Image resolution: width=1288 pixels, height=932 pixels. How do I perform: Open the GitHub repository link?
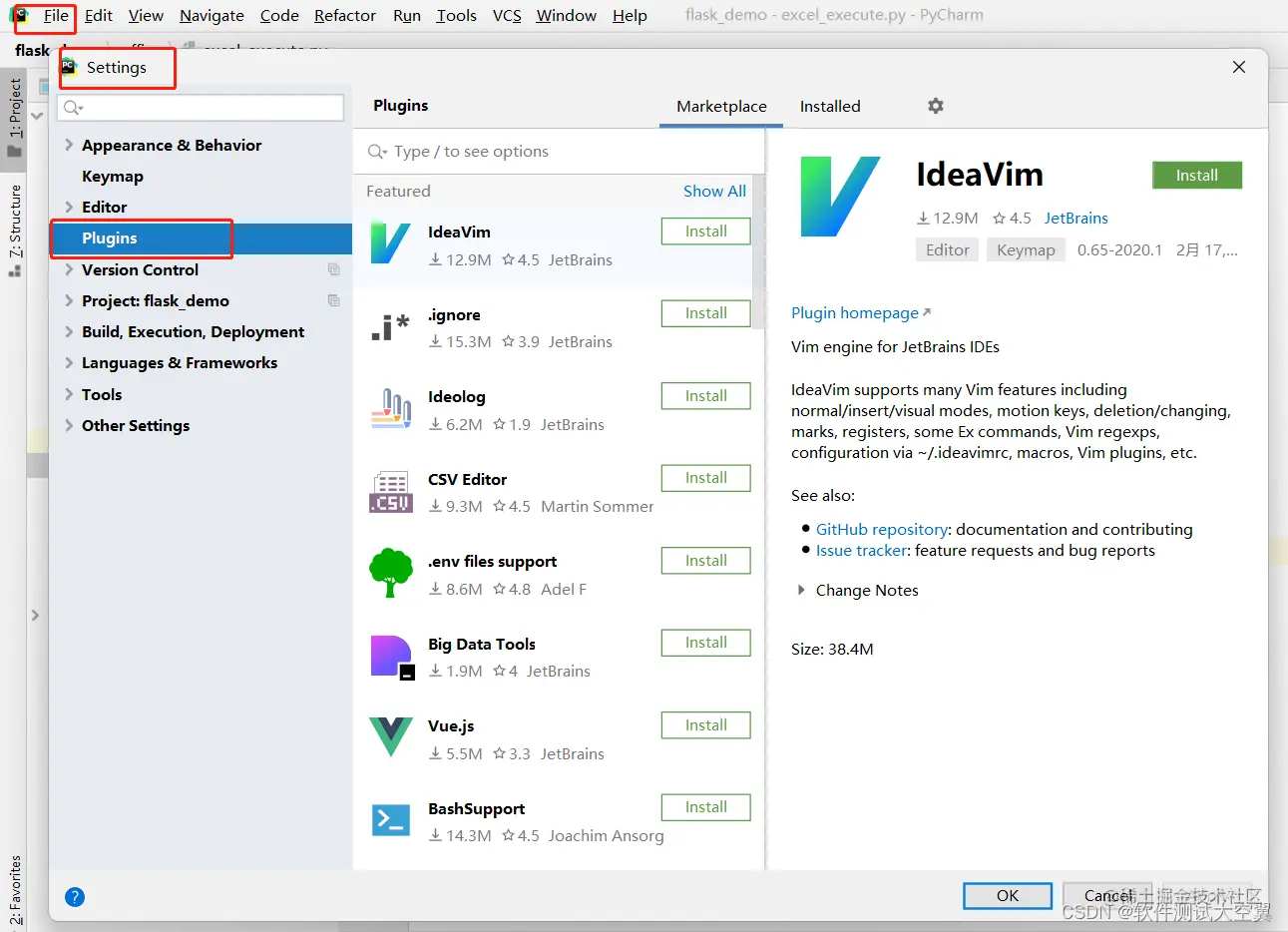point(882,529)
